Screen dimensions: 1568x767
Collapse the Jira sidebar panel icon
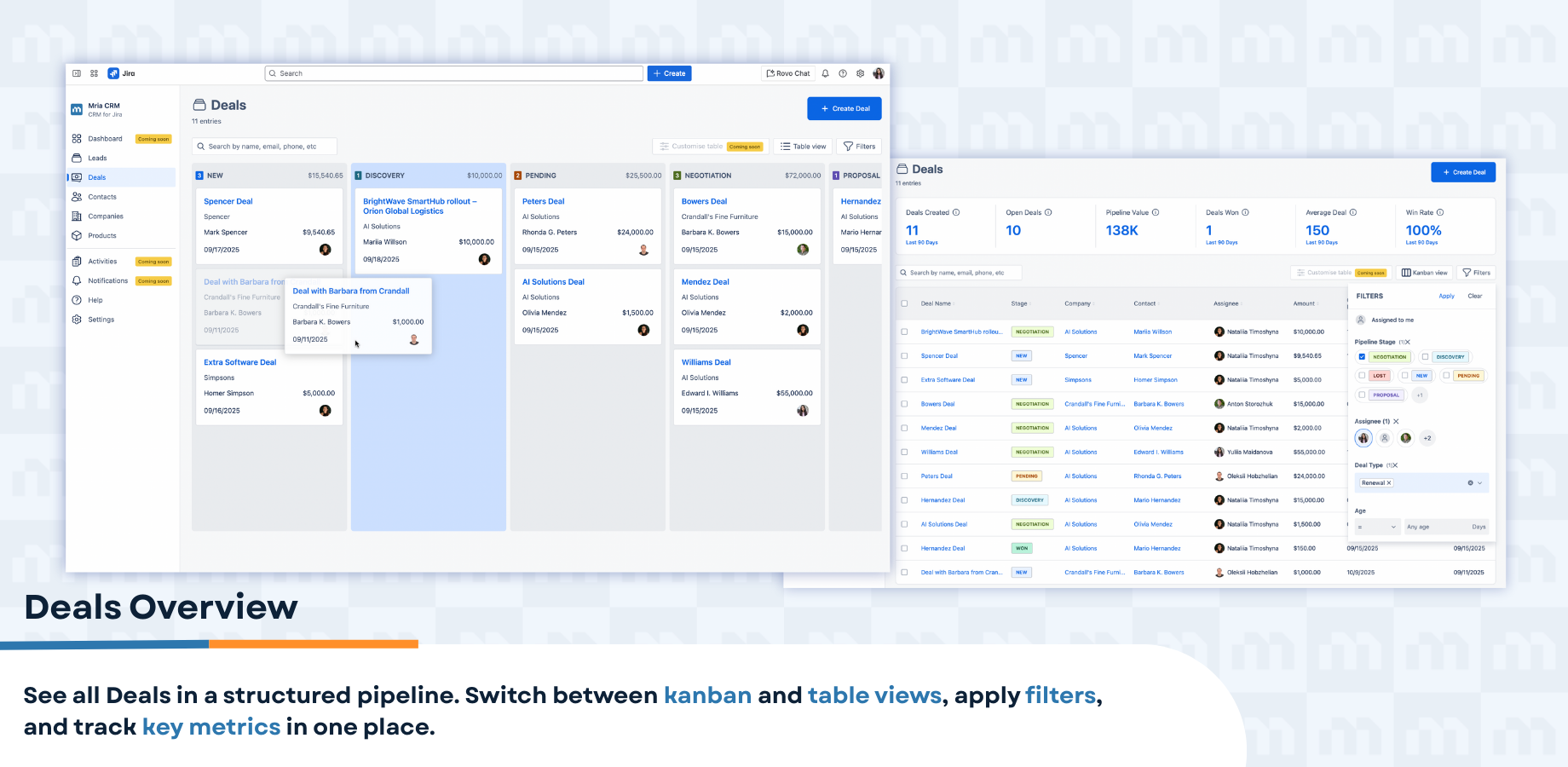tap(77, 73)
